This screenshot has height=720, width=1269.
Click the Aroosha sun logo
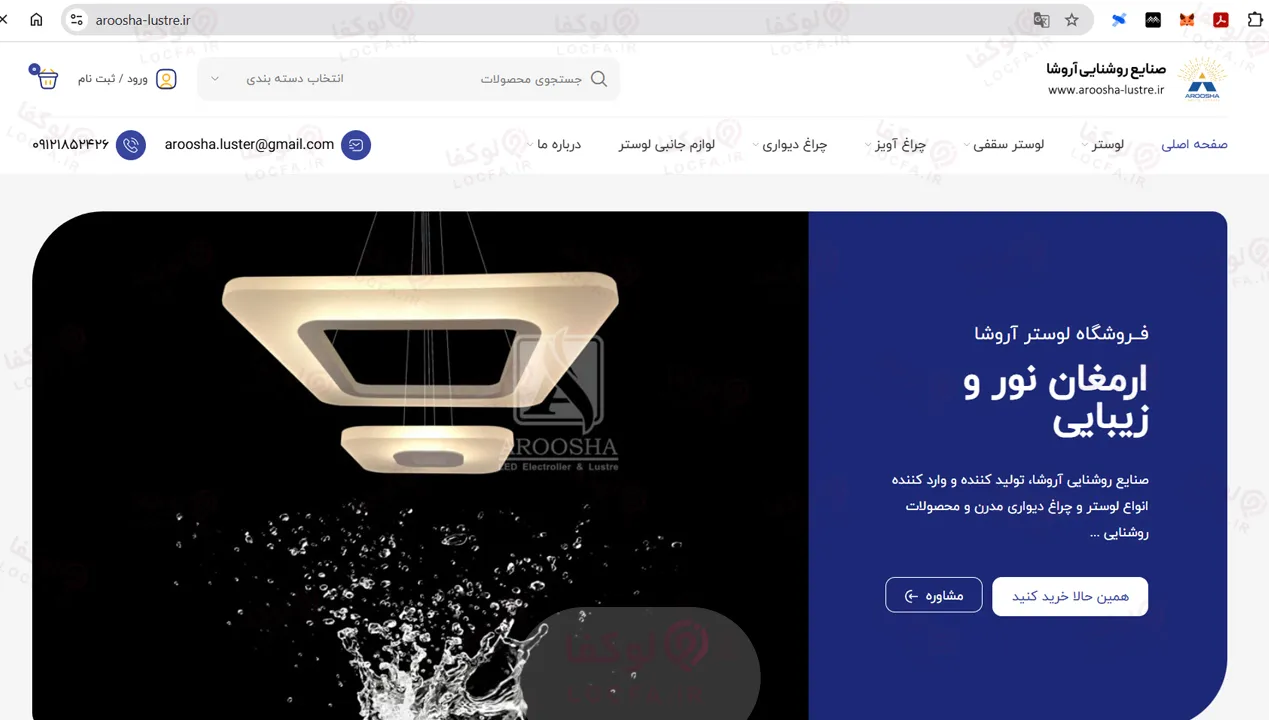click(1202, 78)
